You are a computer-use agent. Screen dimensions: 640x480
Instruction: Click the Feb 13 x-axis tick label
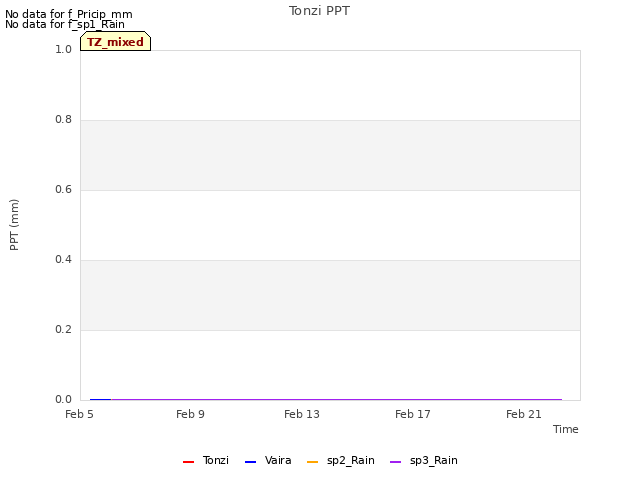pos(302,414)
